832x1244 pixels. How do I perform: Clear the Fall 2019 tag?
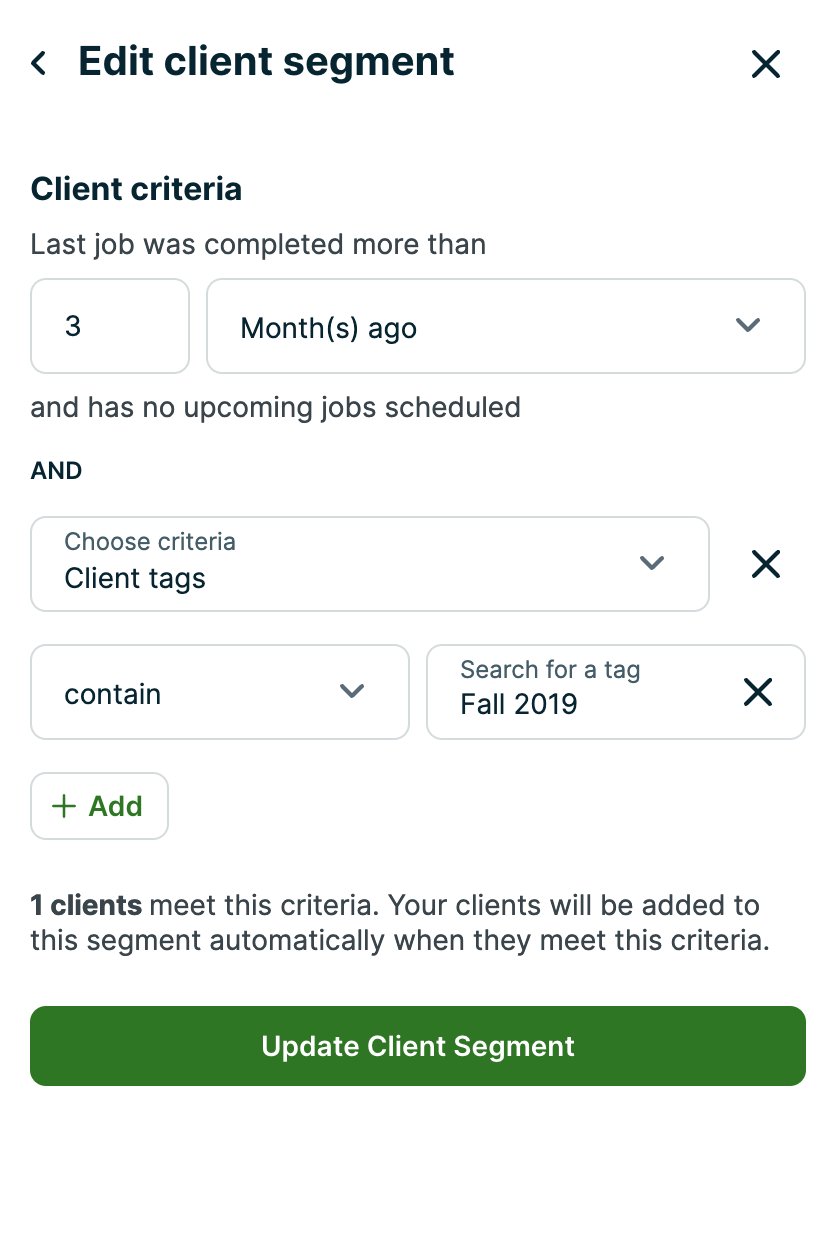(758, 692)
